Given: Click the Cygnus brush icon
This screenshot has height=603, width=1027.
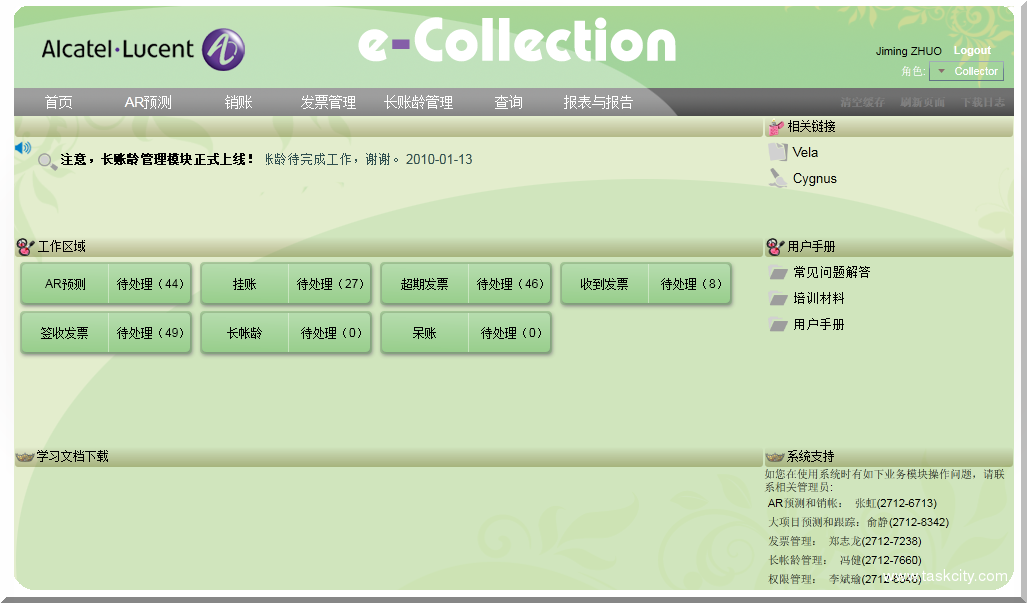Looking at the screenshot, I should pyautogui.click(x=778, y=178).
